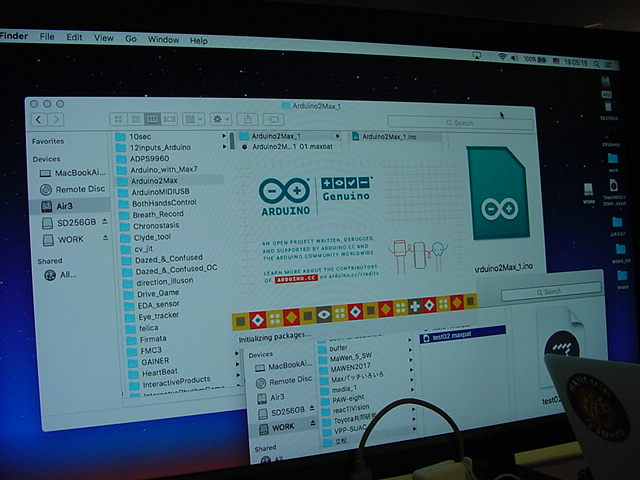640x480 pixels.
Task: Select the BothHandsControl folder
Action: [x=158, y=203]
